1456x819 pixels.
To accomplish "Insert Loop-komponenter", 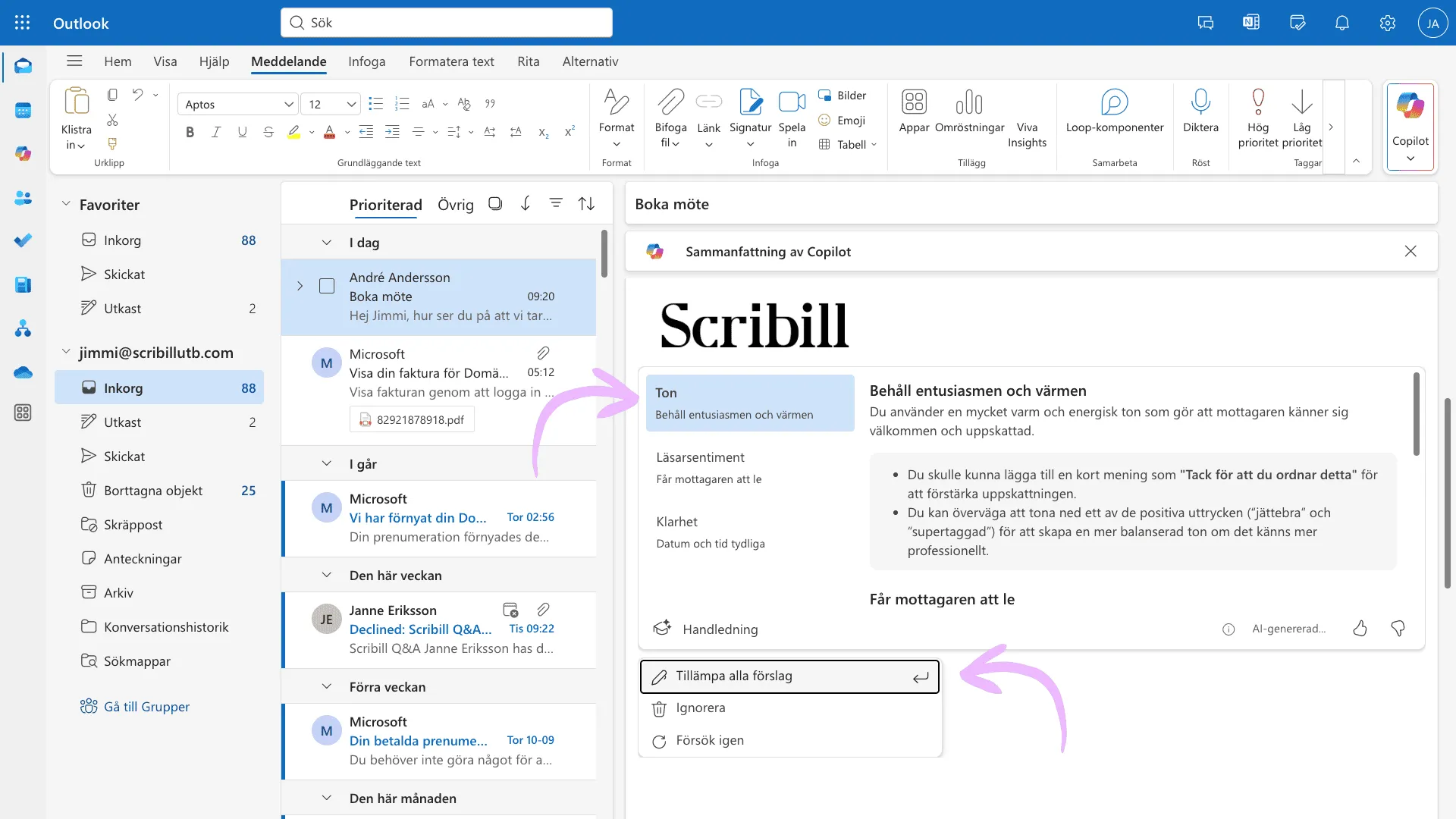I will 1115,111.
